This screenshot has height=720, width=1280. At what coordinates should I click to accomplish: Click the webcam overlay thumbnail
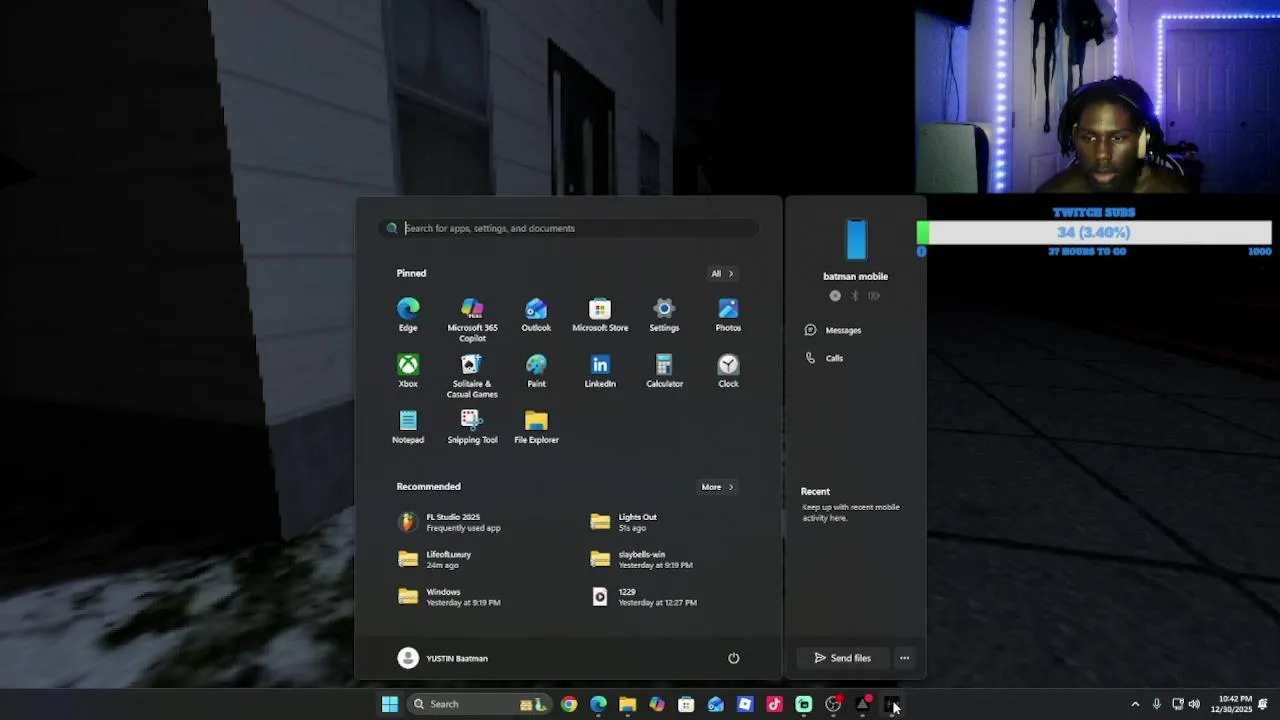tap(1097, 96)
